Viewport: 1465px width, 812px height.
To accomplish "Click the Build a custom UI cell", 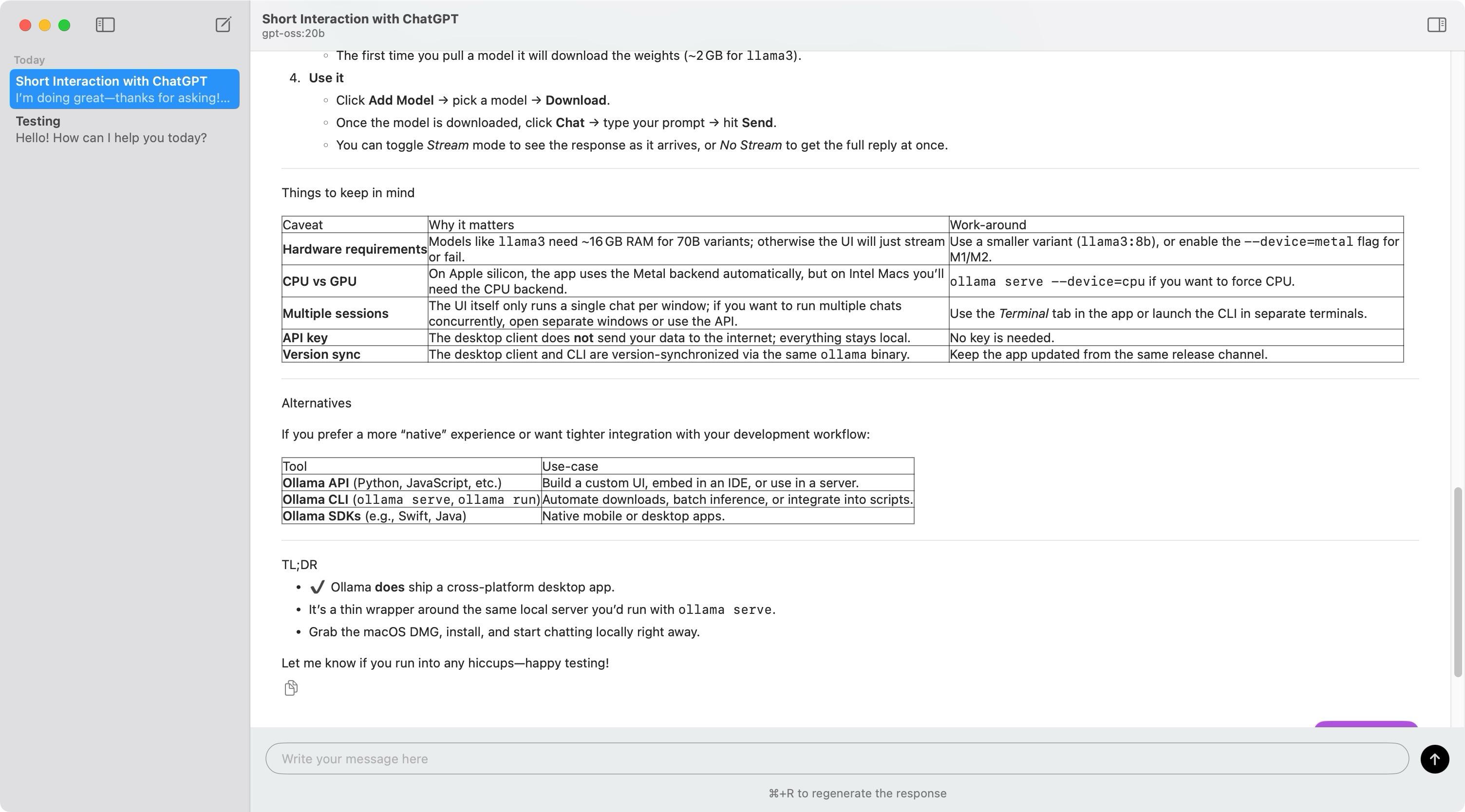I will point(727,483).
